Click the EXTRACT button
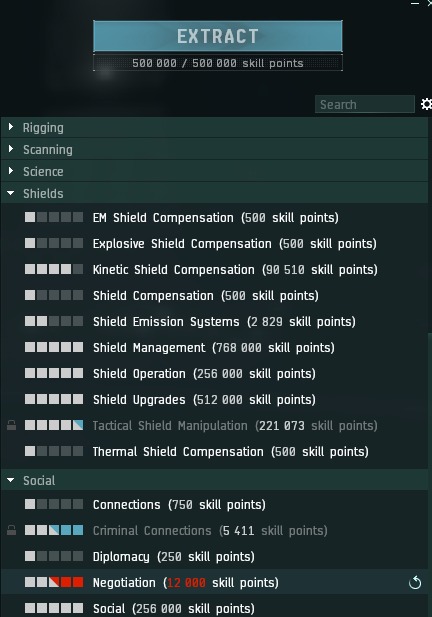This screenshot has height=617, width=432. tap(218, 36)
